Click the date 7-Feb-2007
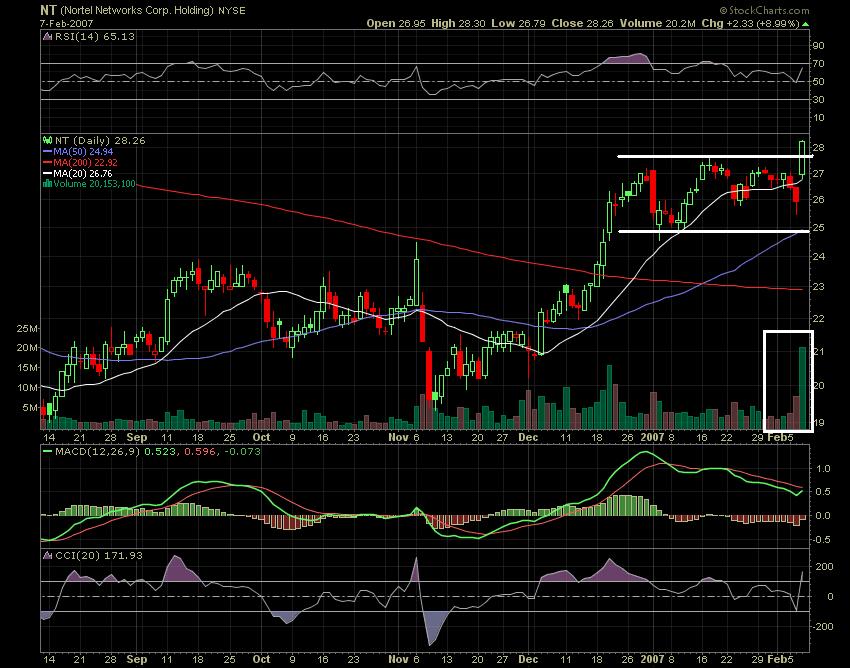 66,24
